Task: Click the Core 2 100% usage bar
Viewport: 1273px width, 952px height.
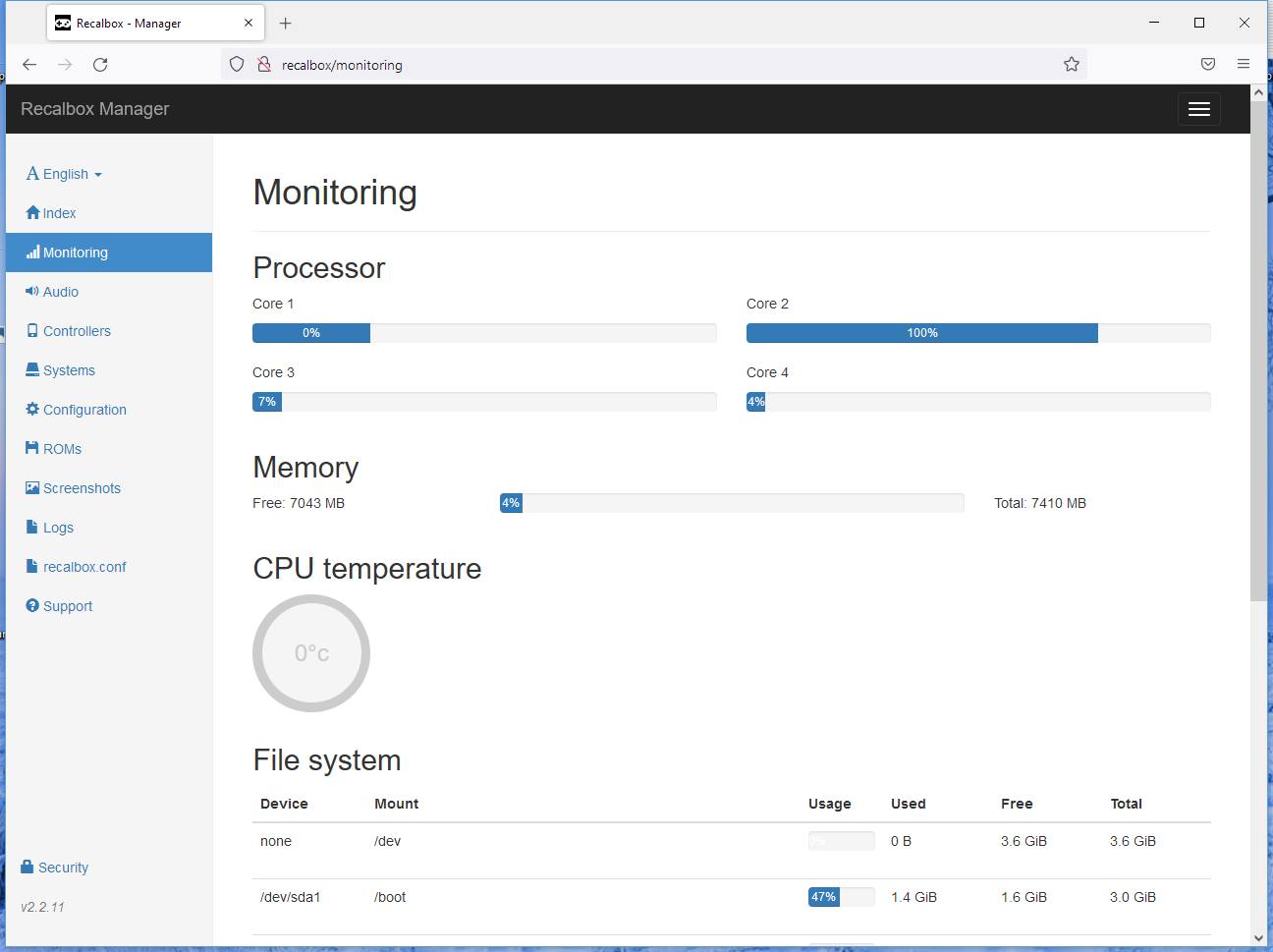Action: [x=978, y=333]
